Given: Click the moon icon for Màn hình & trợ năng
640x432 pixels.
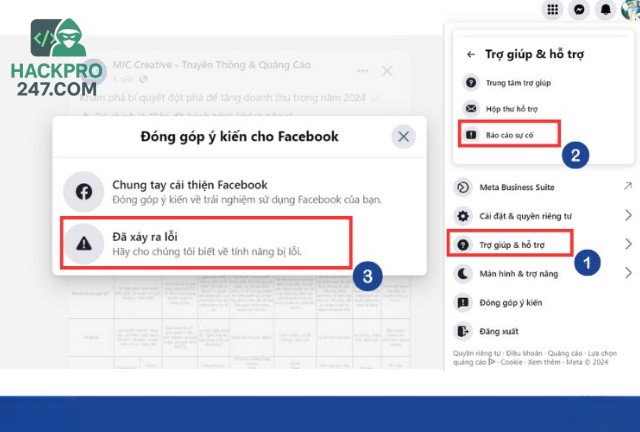Looking at the screenshot, I should point(463,274).
